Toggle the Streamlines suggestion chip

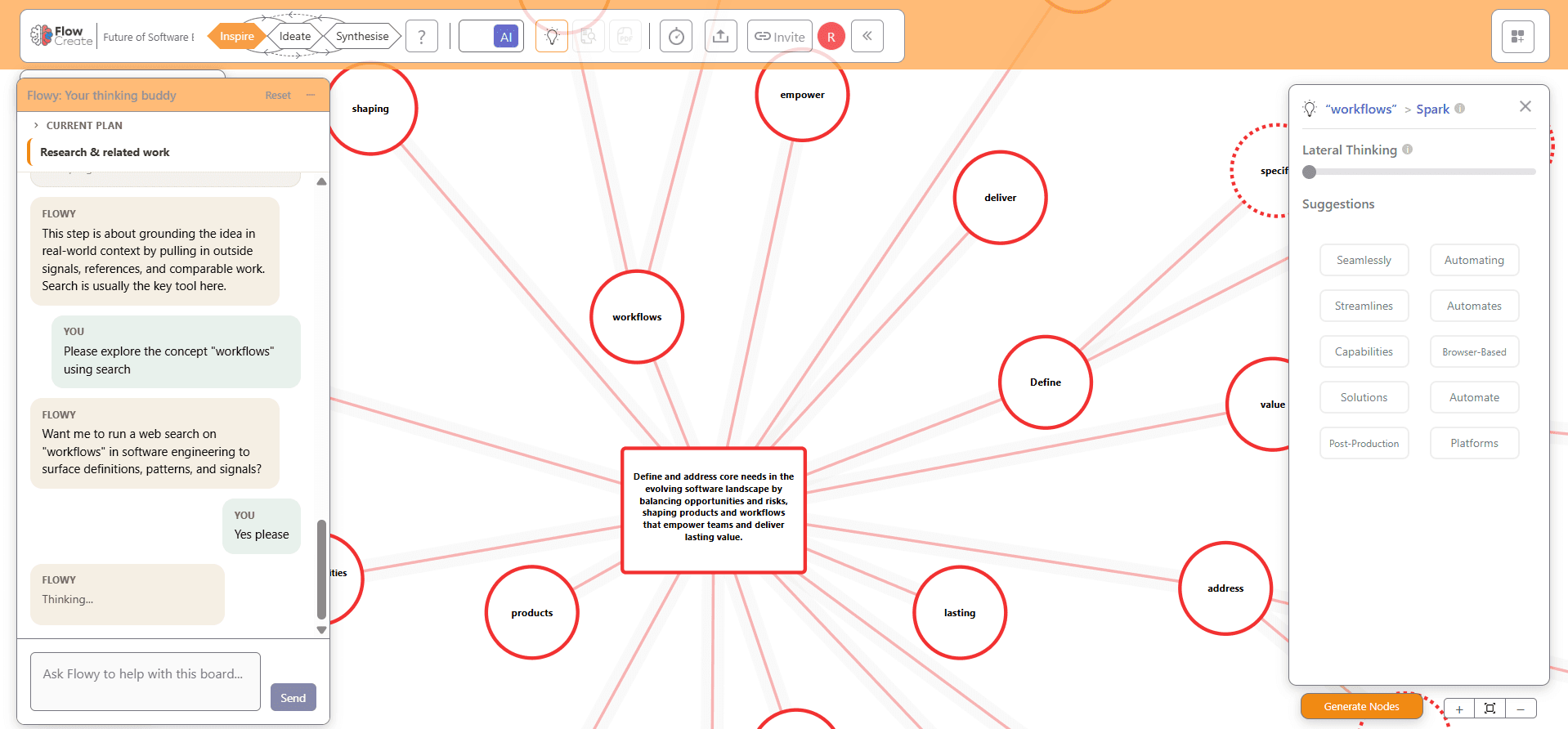coord(1364,306)
